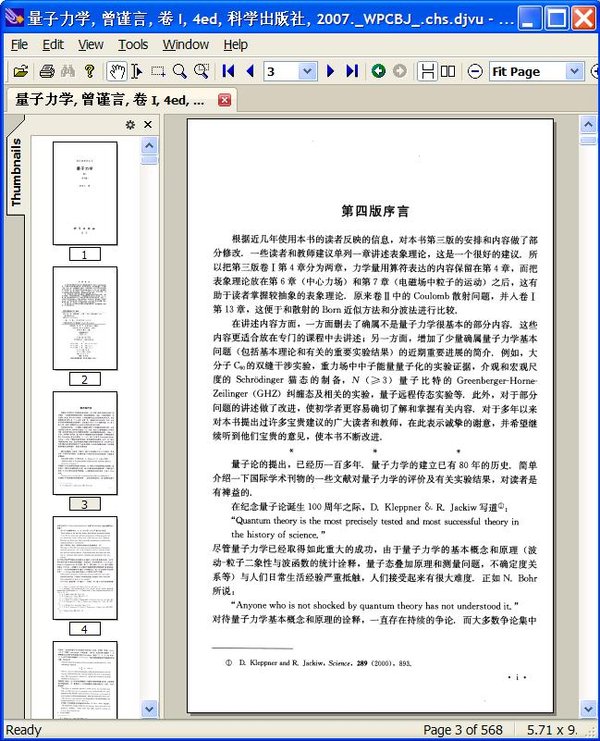The width and height of the screenshot is (600, 741).
Task: Maximize the DjVu viewer window
Action: [x=557, y=18]
